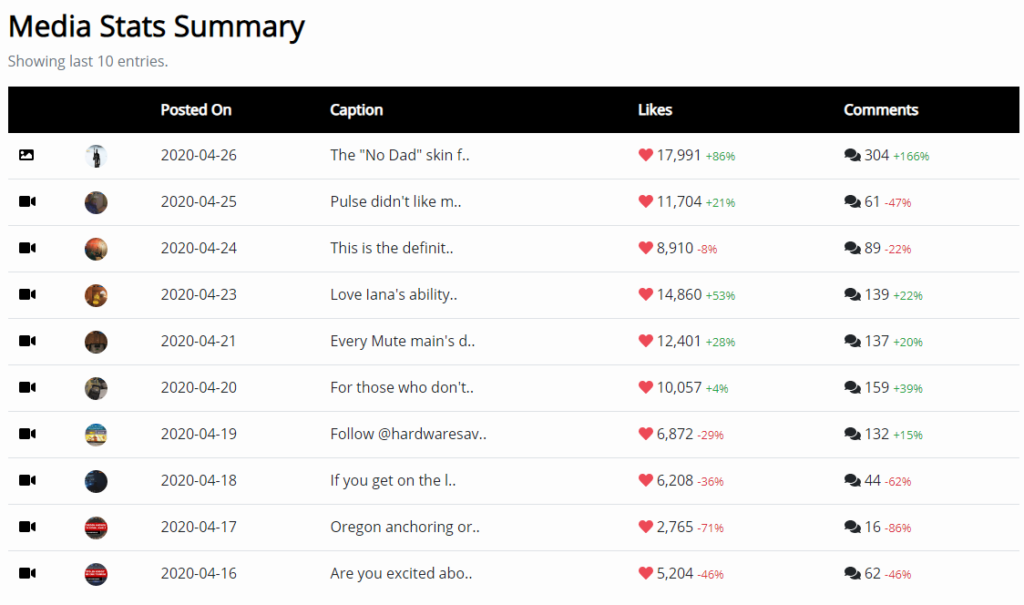This screenshot has width=1024, height=605.
Task: Click the Comments column header
Action: (x=881, y=110)
